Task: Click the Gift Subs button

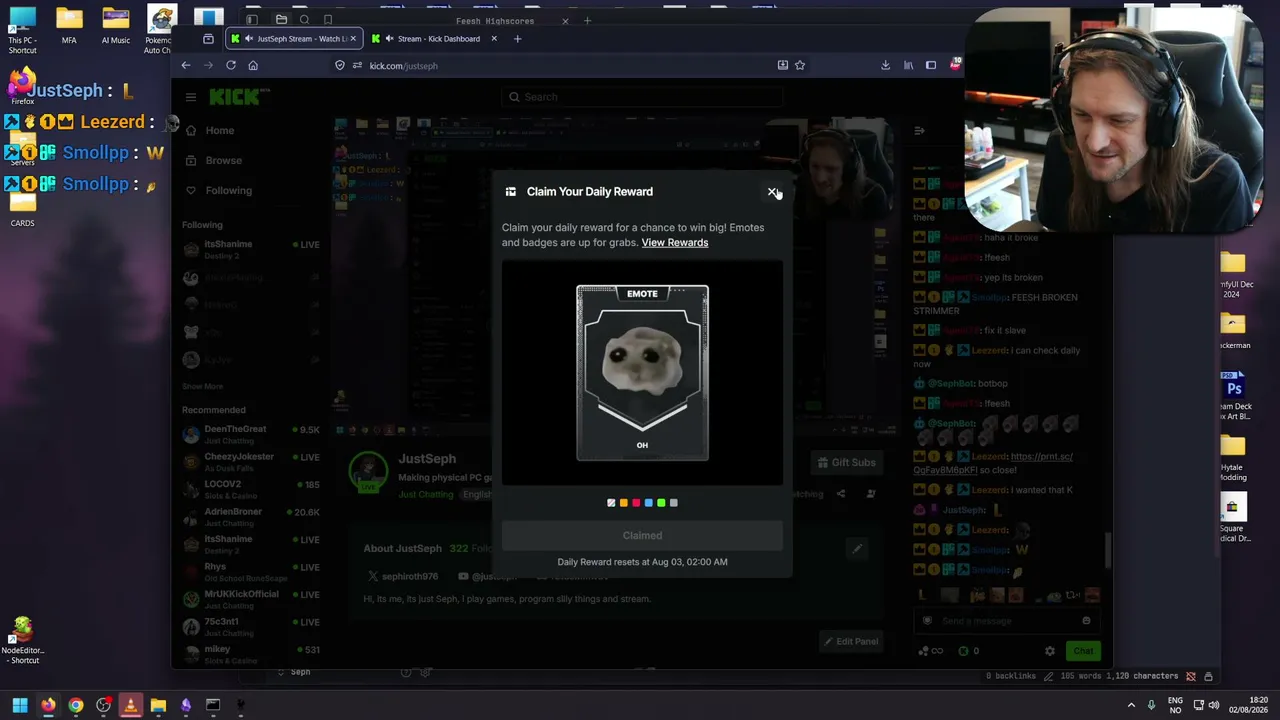Action: (x=846, y=462)
